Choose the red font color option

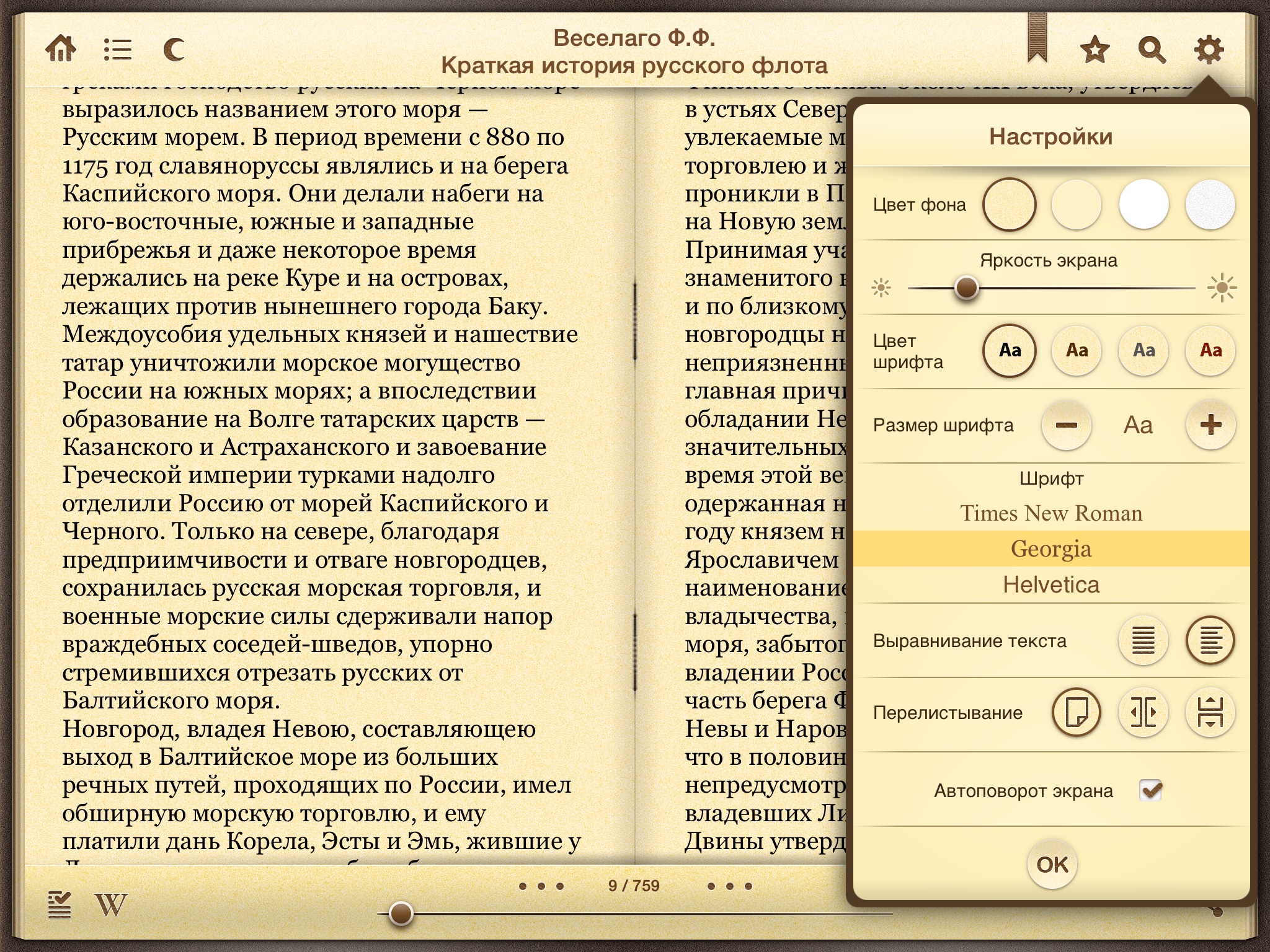pyautogui.click(x=1210, y=350)
